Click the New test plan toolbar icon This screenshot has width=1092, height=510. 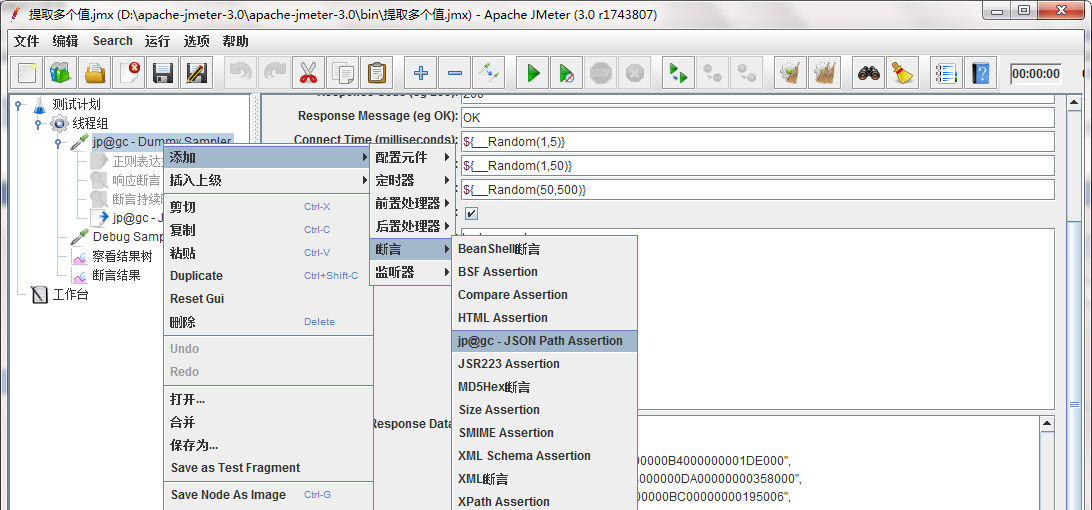tap(26, 72)
